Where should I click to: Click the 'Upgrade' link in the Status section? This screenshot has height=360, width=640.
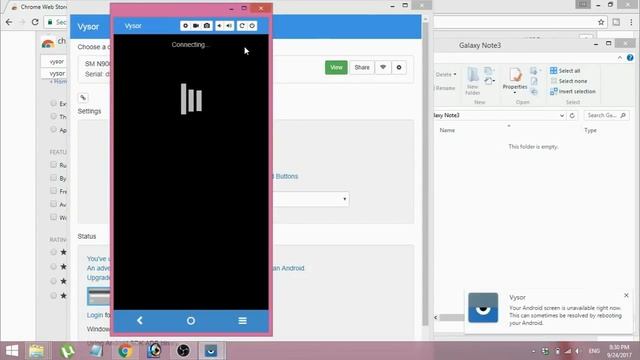[x=98, y=278]
